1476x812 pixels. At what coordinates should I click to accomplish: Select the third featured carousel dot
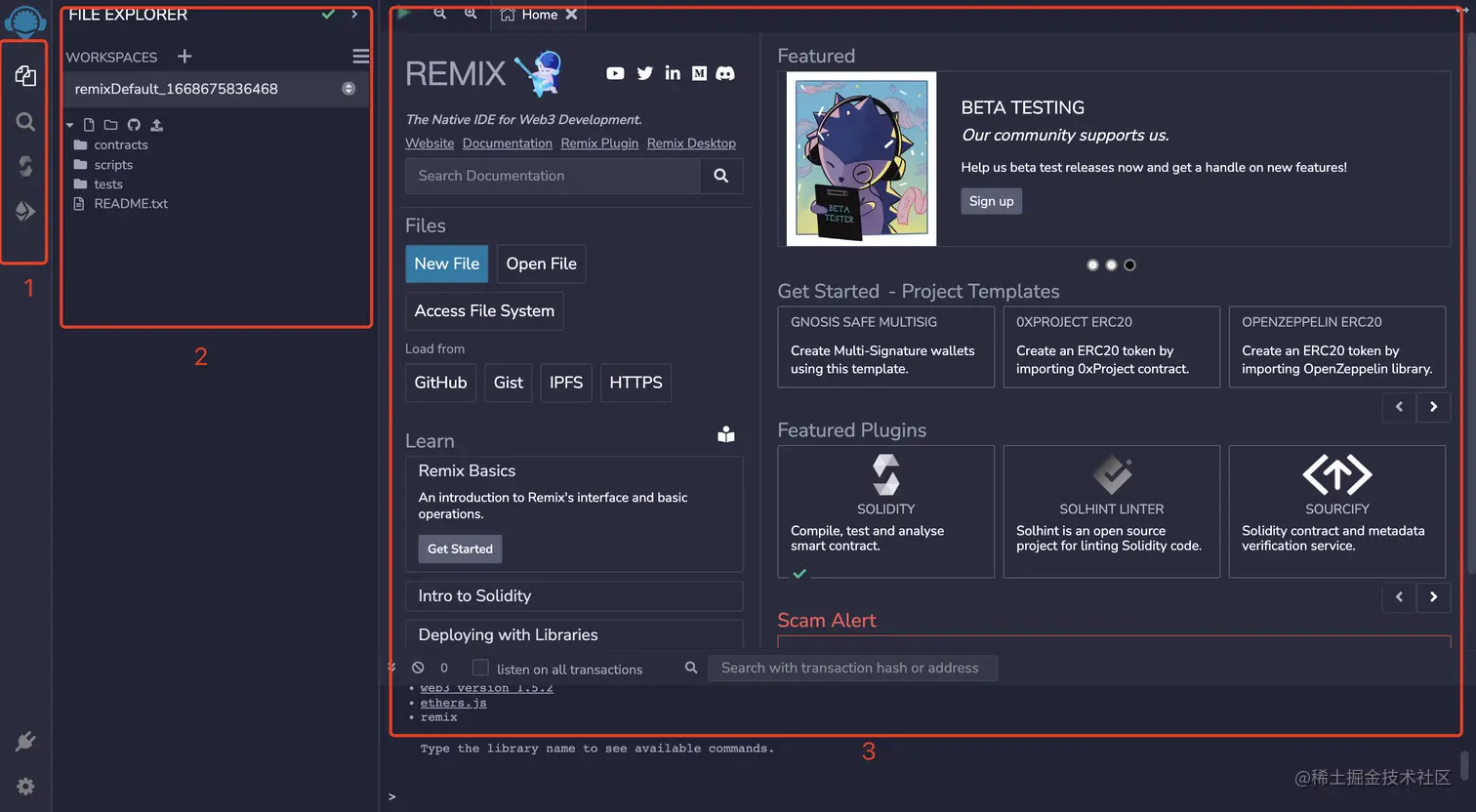[1129, 265]
